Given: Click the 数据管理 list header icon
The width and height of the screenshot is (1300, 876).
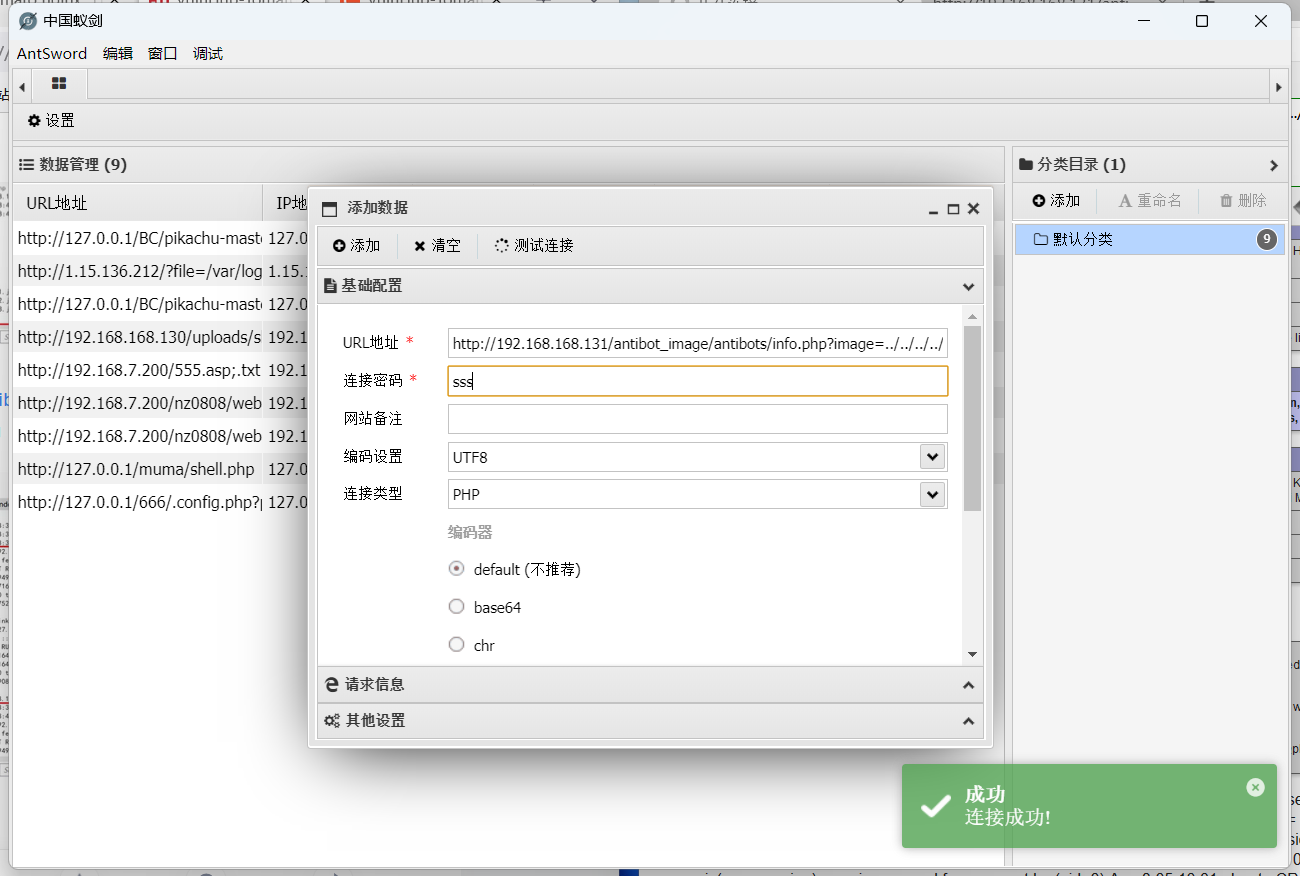Looking at the screenshot, I should pos(27,165).
